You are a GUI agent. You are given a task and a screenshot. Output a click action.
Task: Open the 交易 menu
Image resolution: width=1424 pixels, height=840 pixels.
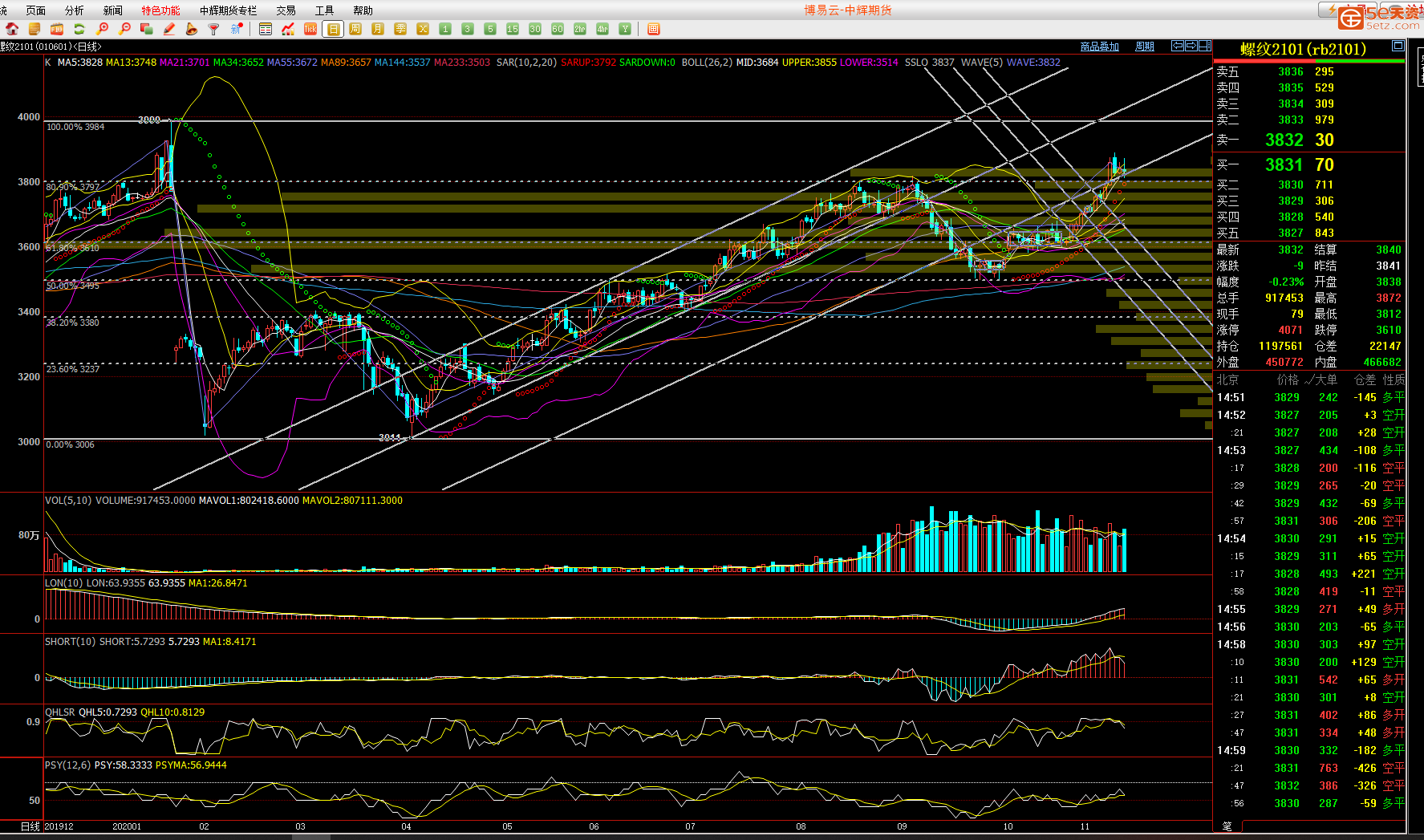(x=286, y=10)
